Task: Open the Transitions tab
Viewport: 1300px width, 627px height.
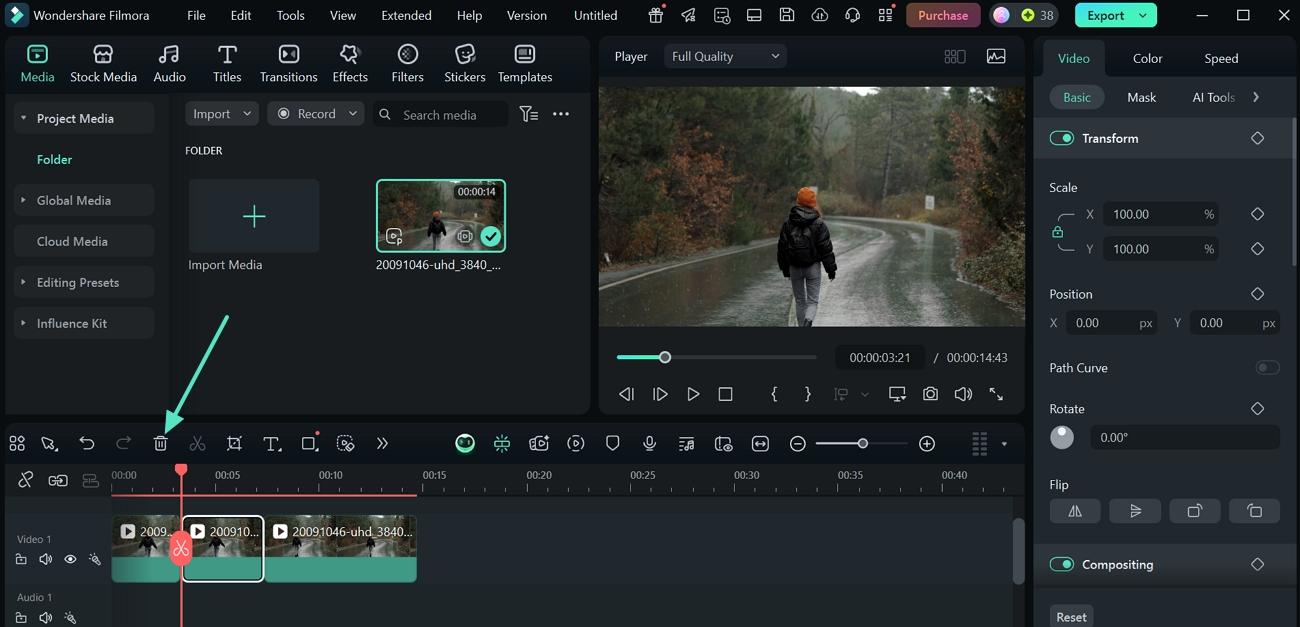Action: click(289, 64)
